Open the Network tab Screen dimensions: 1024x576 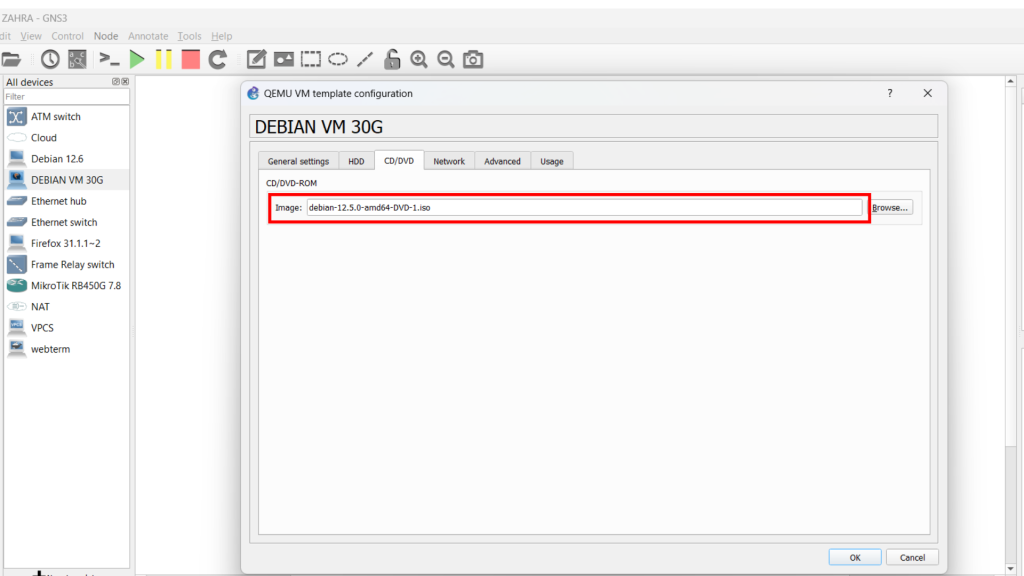click(x=449, y=161)
